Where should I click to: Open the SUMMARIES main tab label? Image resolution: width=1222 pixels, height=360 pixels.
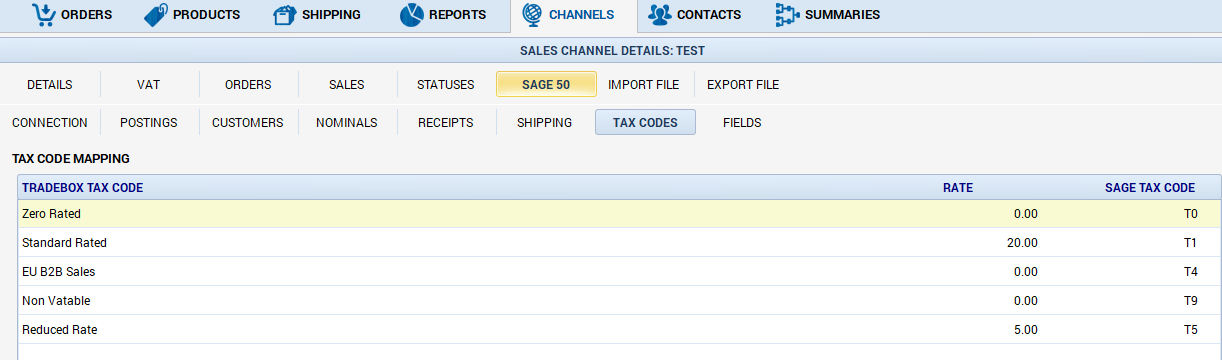(843, 15)
